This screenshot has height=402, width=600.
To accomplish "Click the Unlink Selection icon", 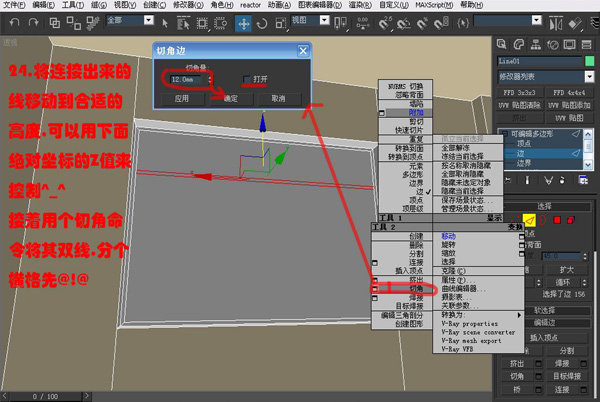I will point(73,23).
